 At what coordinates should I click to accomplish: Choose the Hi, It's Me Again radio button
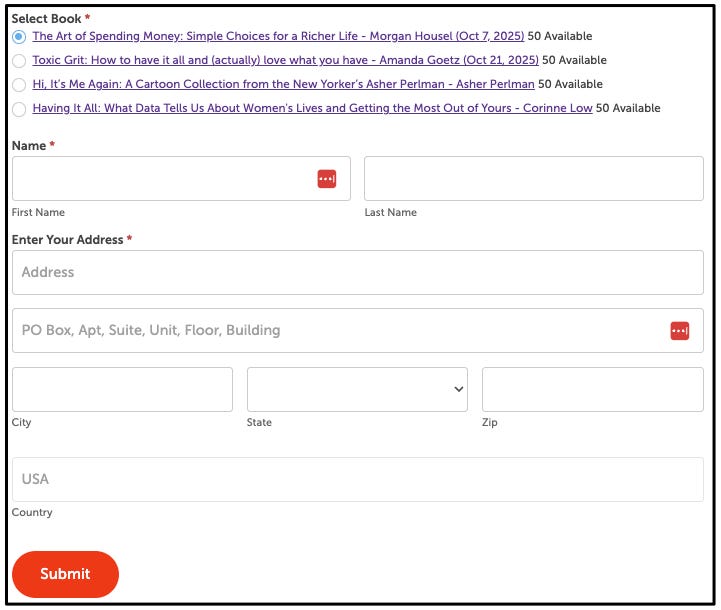point(19,85)
